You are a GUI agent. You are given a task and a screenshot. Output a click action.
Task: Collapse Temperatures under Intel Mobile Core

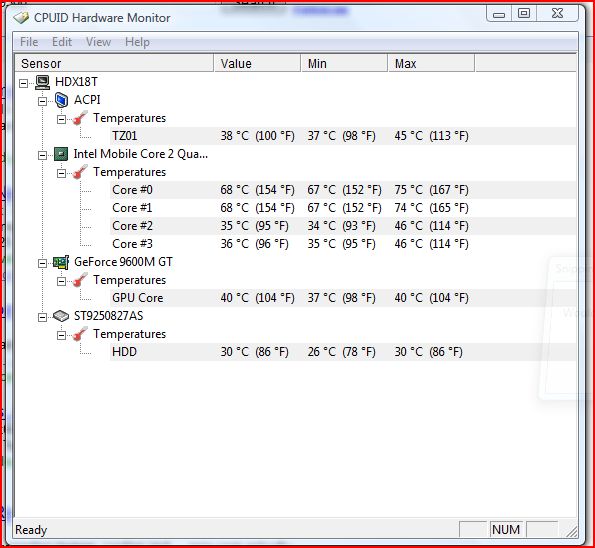(x=61, y=173)
